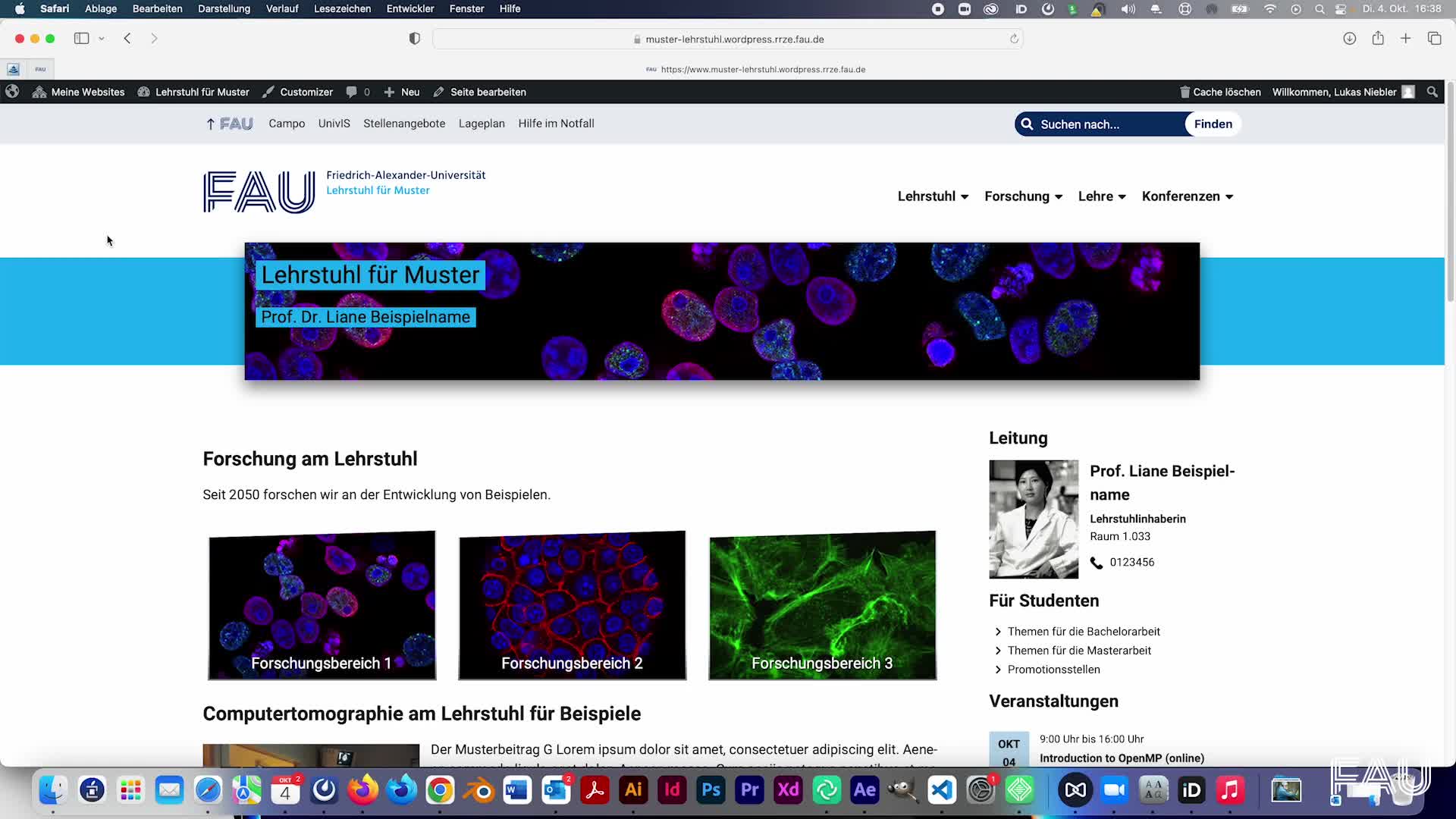The image size is (1456, 819).
Task: Expand the Forschung navigation dropdown
Action: coord(1023,196)
